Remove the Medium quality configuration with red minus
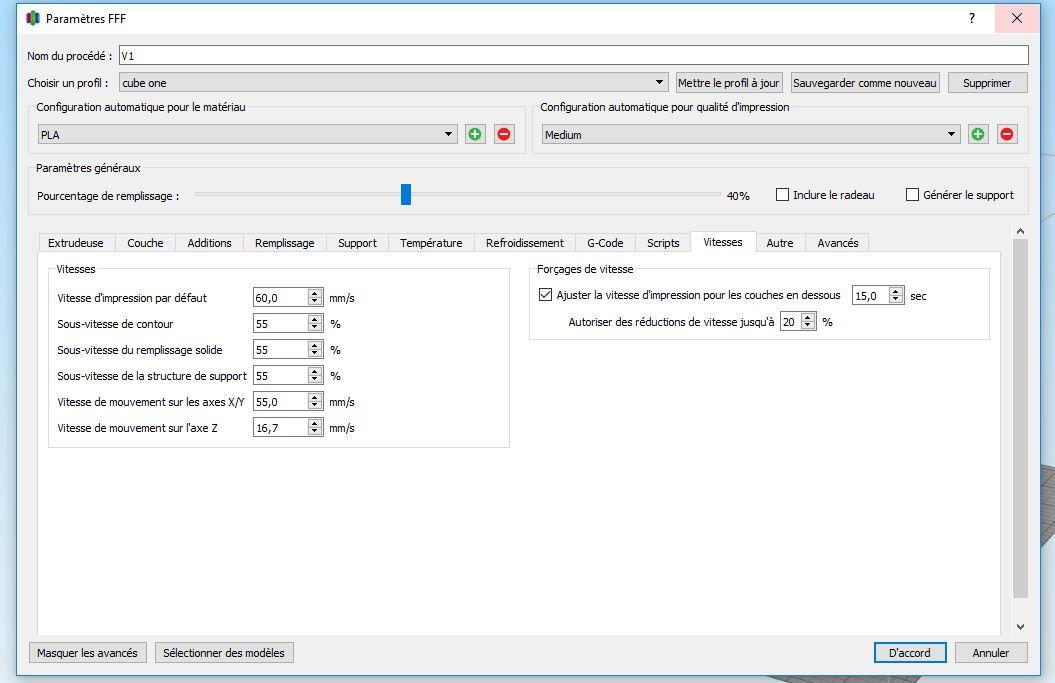 (x=1007, y=134)
